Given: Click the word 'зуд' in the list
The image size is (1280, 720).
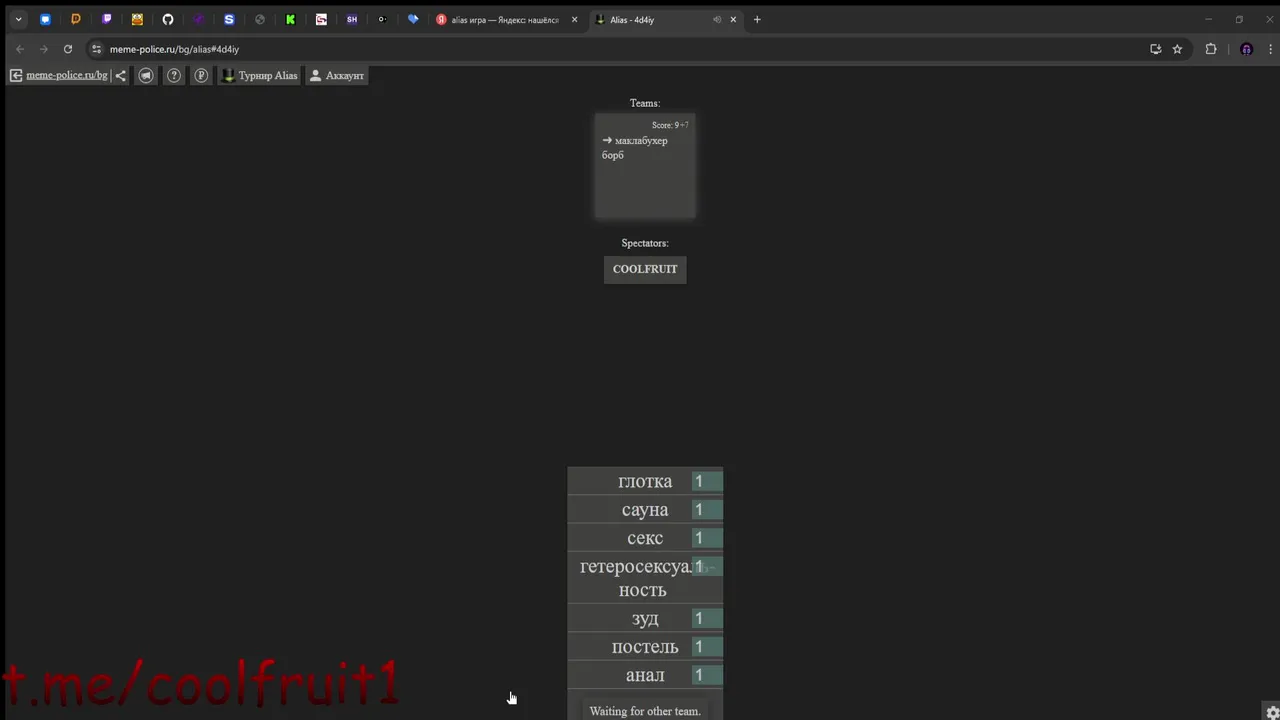Looking at the screenshot, I should tap(645, 619).
